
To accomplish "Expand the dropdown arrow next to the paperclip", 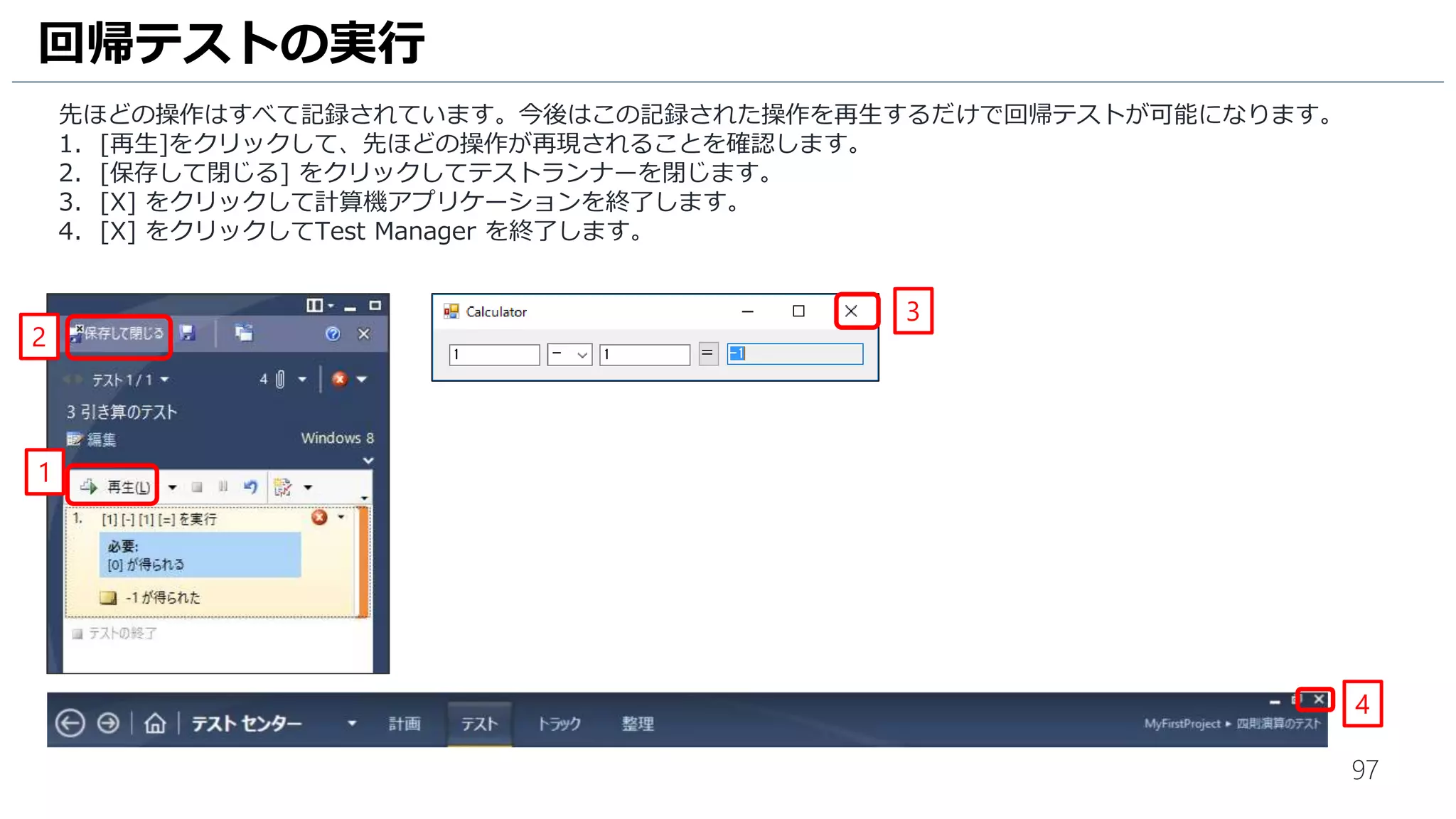I will tap(302, 380).
